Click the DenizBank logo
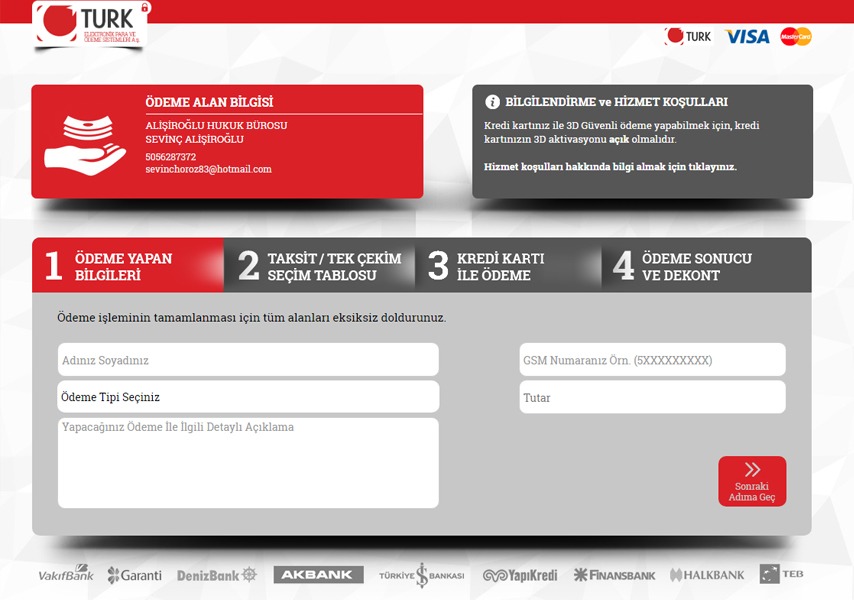Viewport: 854px width, 600px height. coord(217,575)
